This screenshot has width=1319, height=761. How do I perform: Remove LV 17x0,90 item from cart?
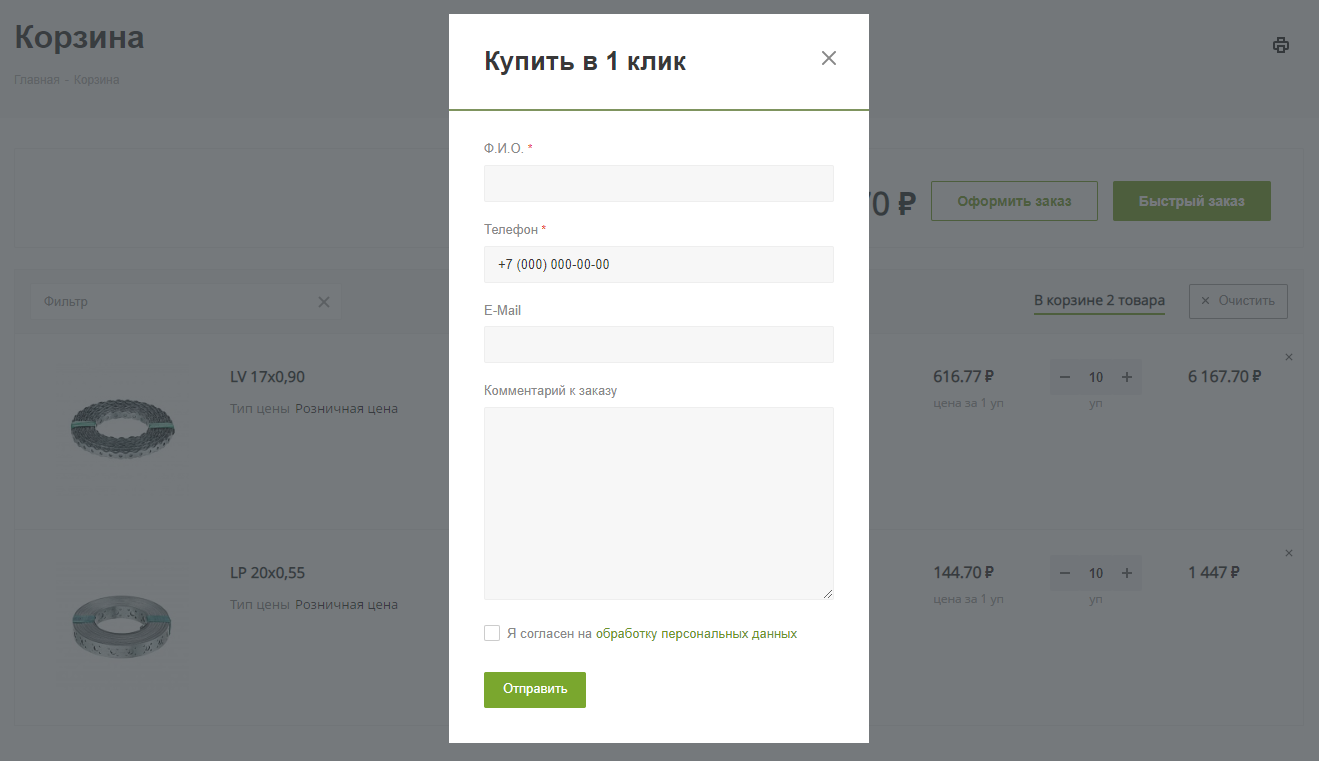tap(1288, 357)
